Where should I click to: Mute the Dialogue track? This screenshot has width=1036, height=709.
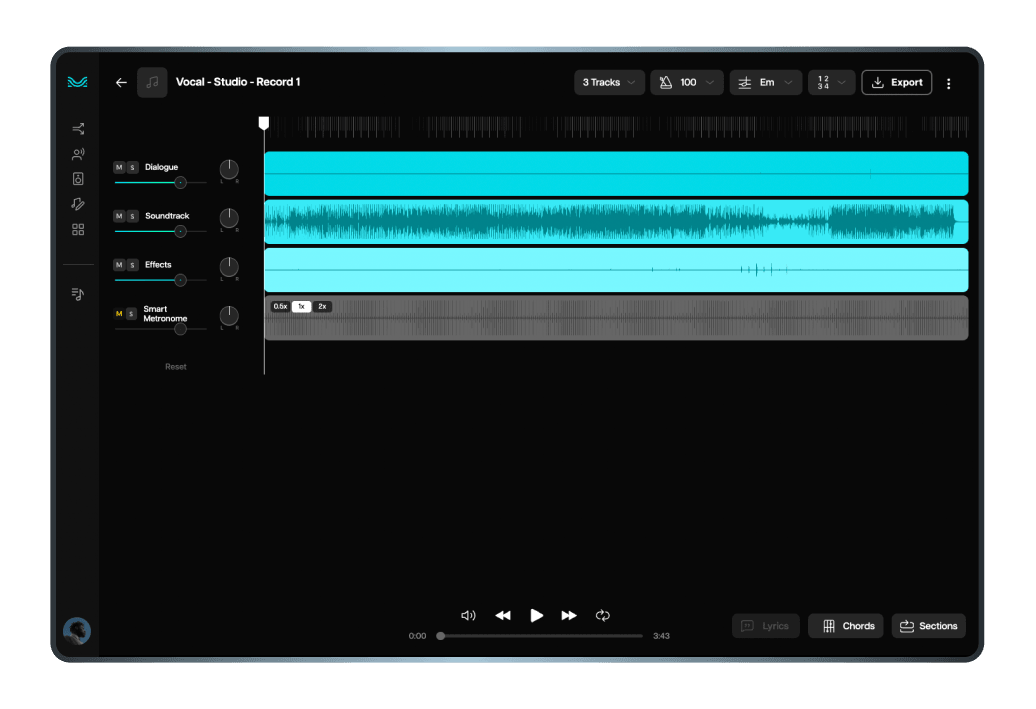pos(119,167)
